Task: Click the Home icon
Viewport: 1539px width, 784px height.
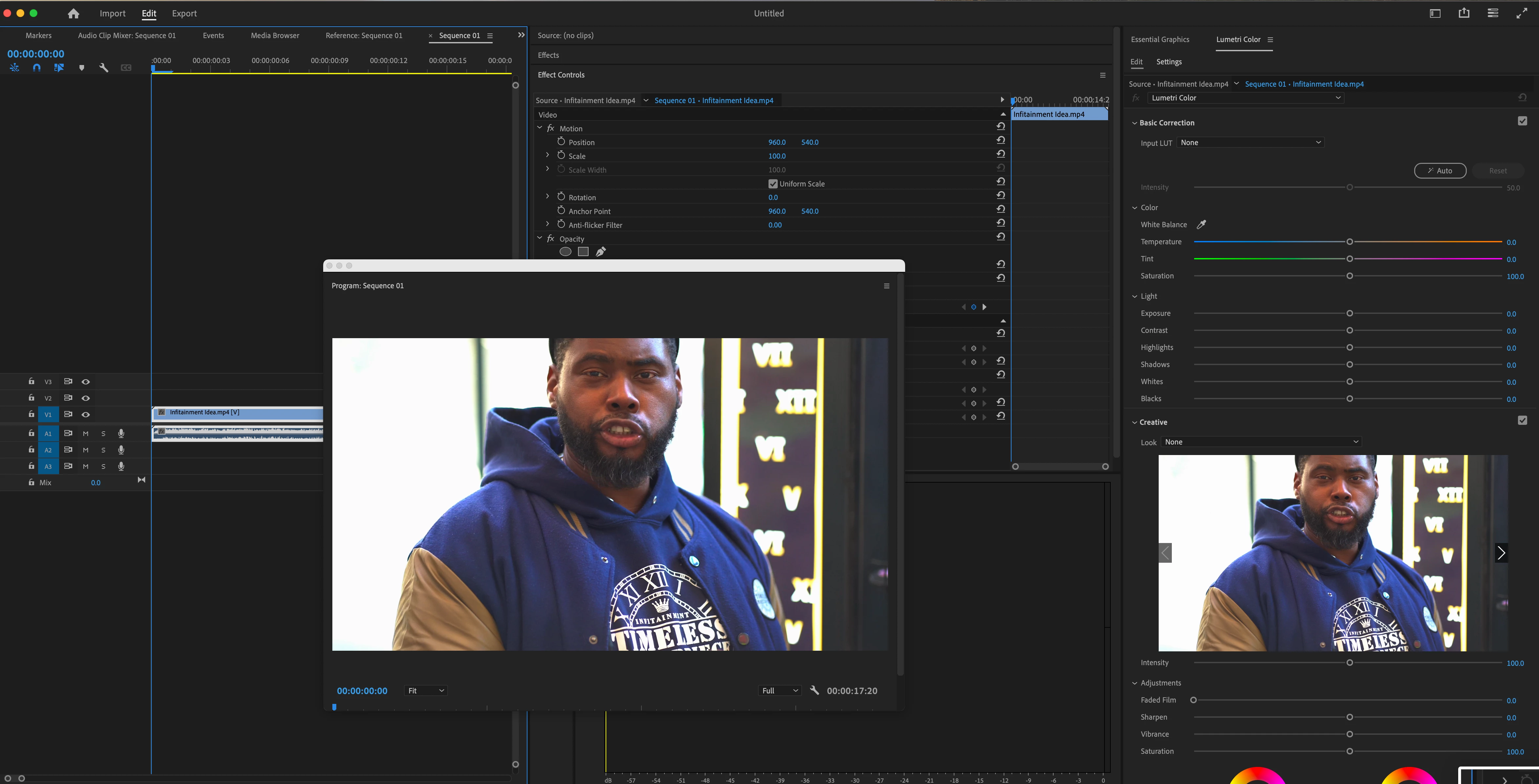Action: pyautogui.click(x=74, y=13)
